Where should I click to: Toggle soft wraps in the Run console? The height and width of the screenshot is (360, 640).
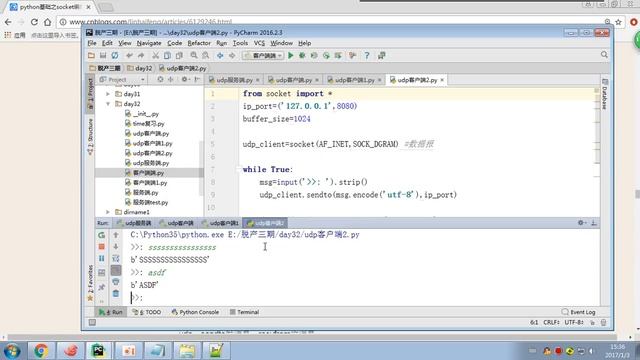click(116, 258)
